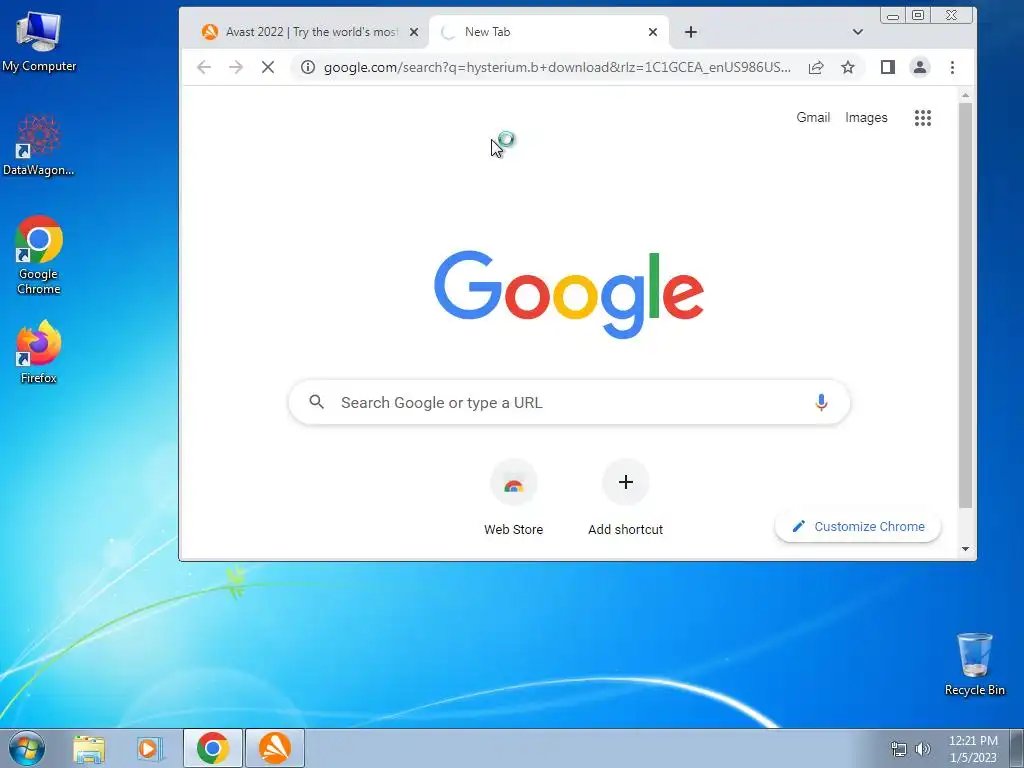Open the Images link

click(866, 118)
